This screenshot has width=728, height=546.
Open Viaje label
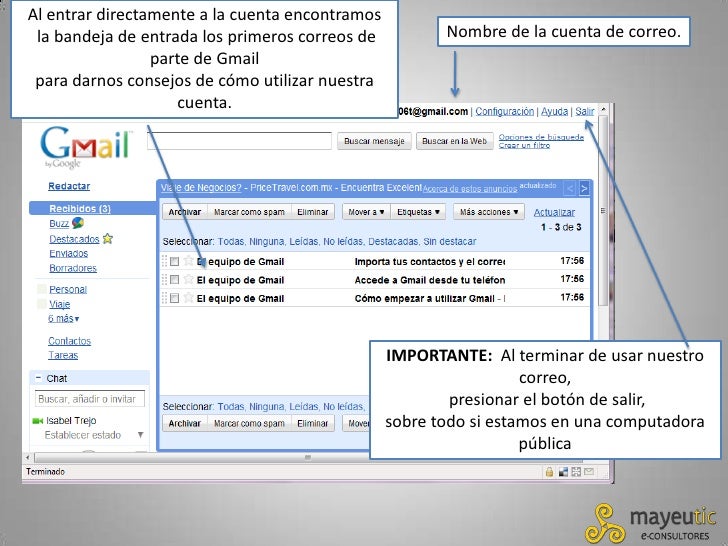tap(59, 304)
